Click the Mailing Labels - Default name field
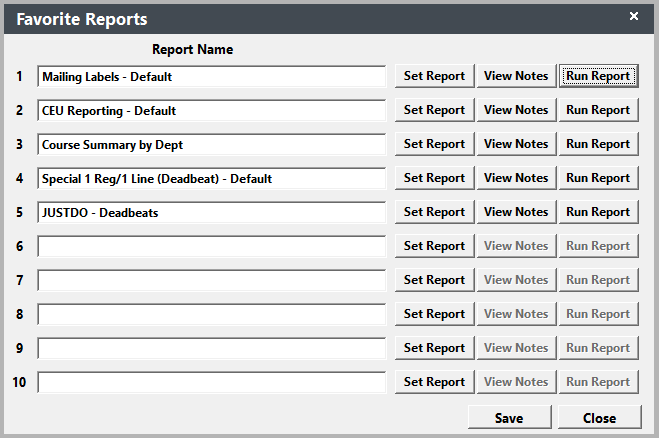Viewport: 659px width, 438px height. [x=211, y=76]
